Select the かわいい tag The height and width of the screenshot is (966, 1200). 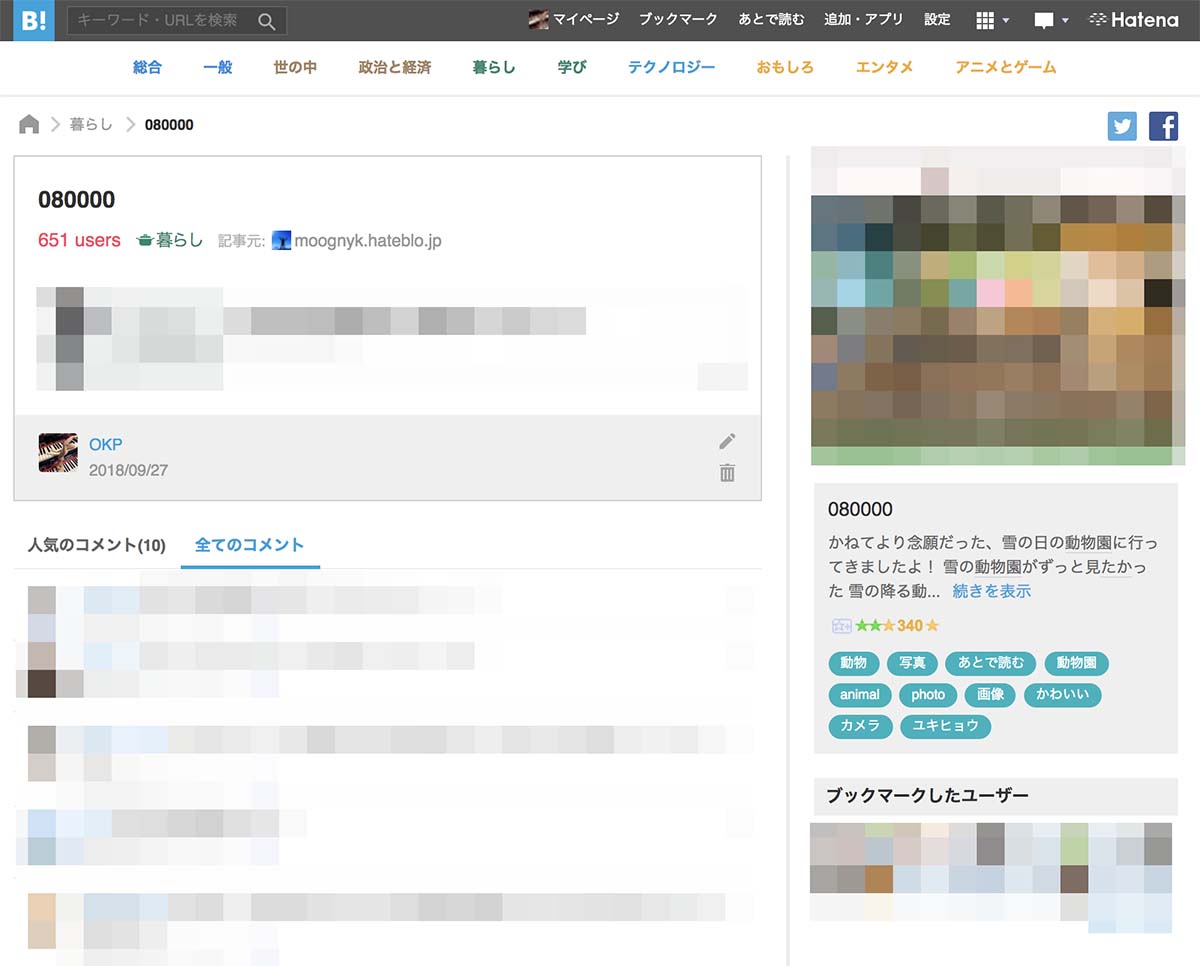[x=1063, y=694]
